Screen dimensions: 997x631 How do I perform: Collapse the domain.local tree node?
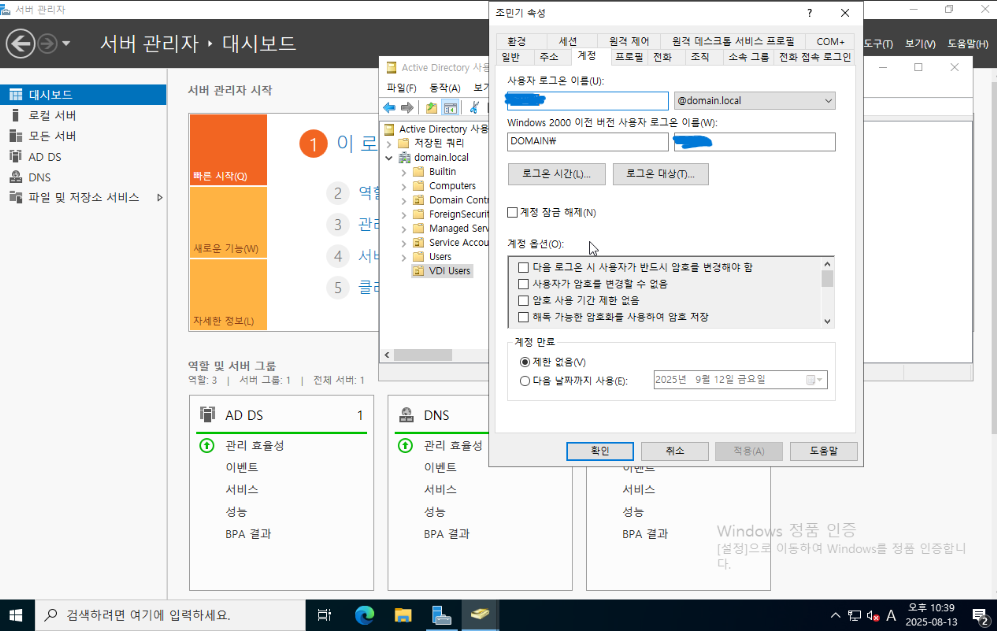390,158
